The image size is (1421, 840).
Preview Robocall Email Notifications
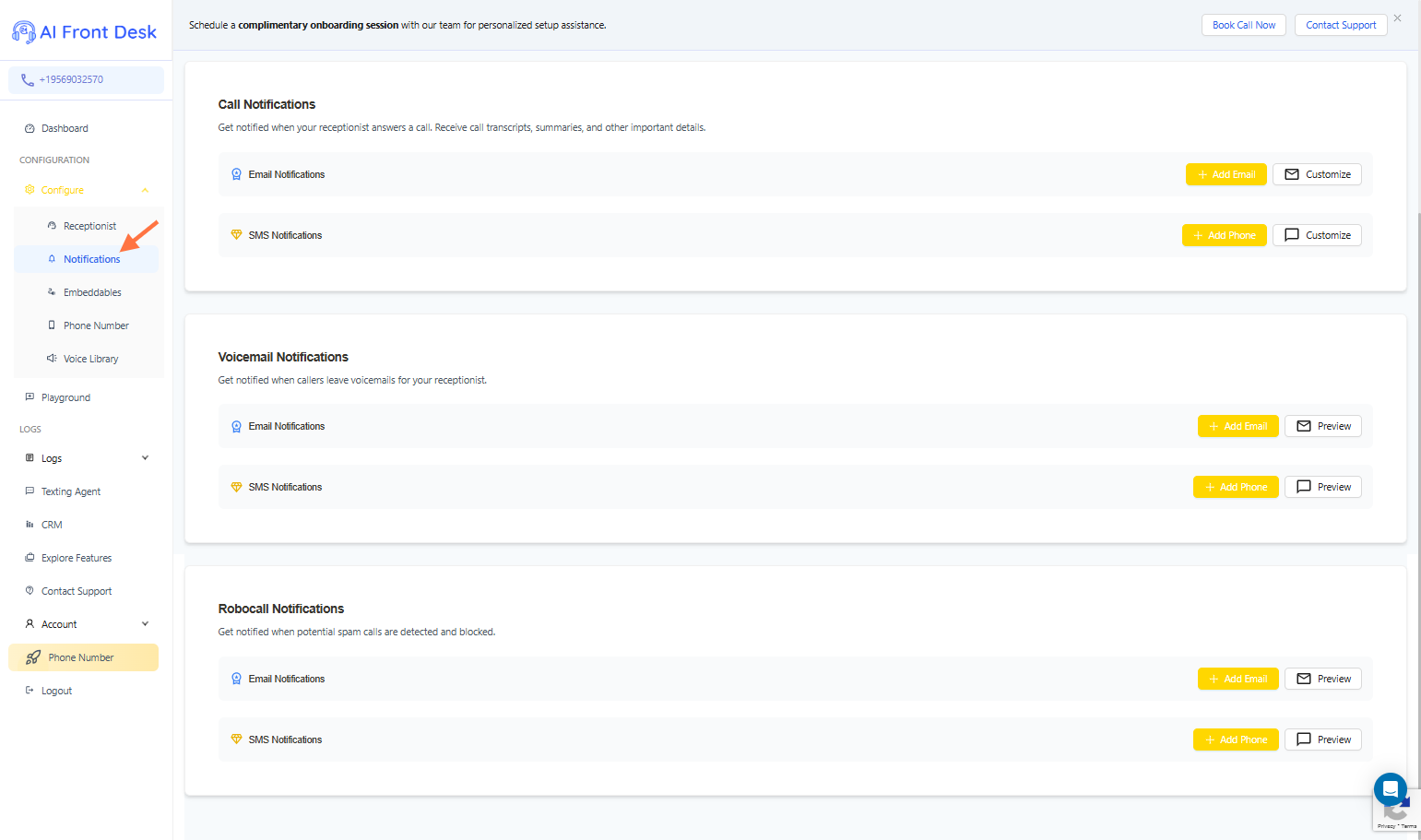(x=1322, y=679)
